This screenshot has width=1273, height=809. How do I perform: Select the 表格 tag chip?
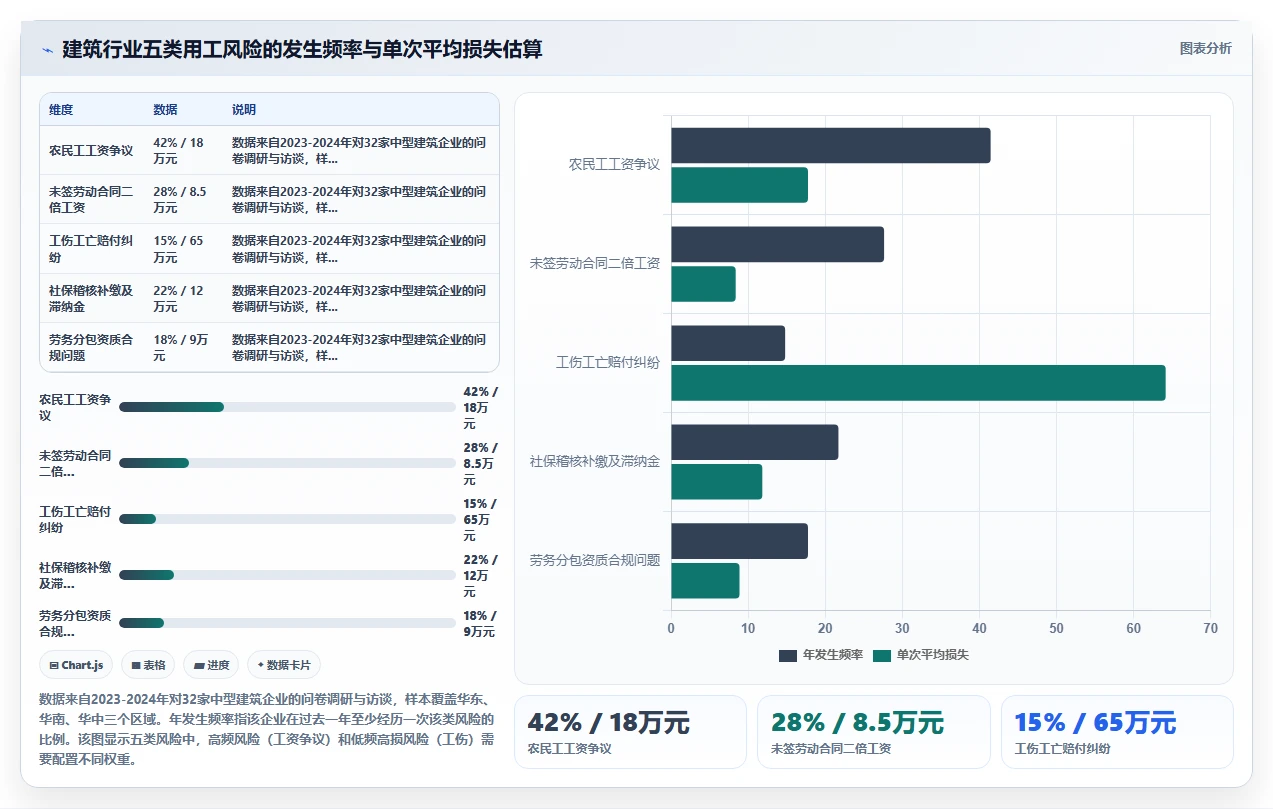[x=148, y=665]
